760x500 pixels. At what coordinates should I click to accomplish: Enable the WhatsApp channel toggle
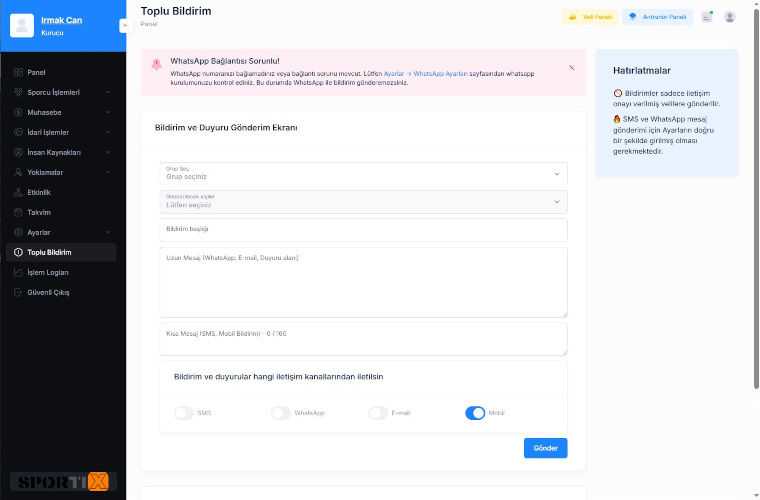(281, 413)
